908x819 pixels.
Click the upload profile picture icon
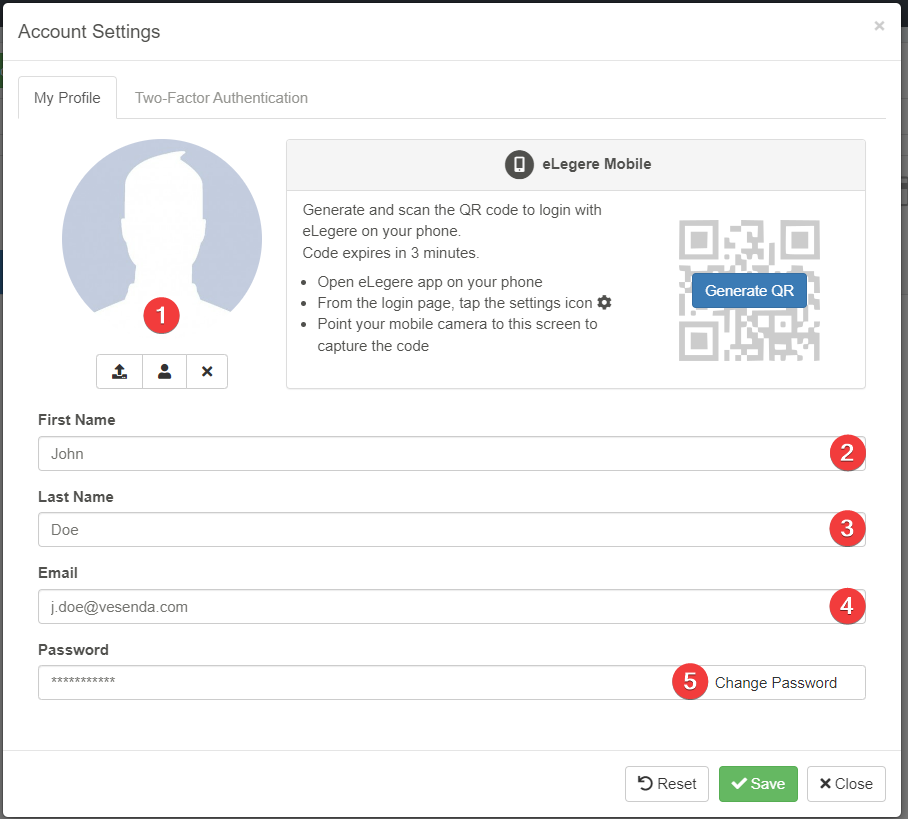pos(119,371)
